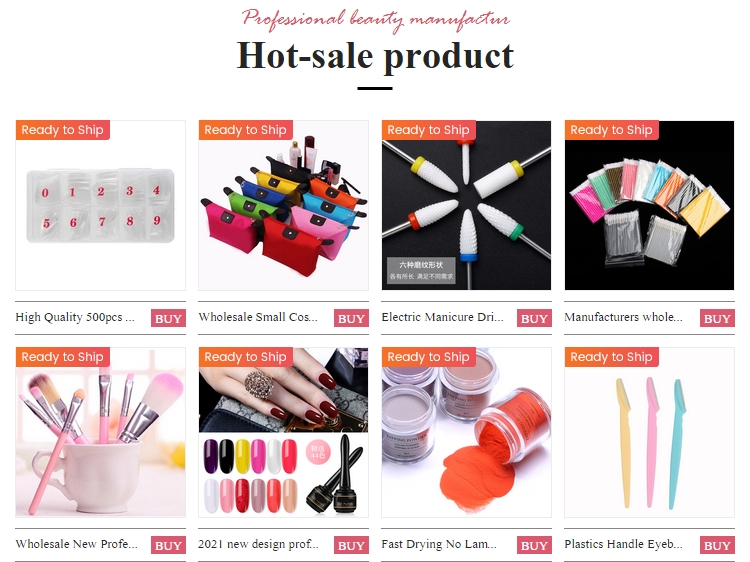Open the dipping powder jars product image
The height and width of the screenshot is (562, 750).
[x=466, y=432]
